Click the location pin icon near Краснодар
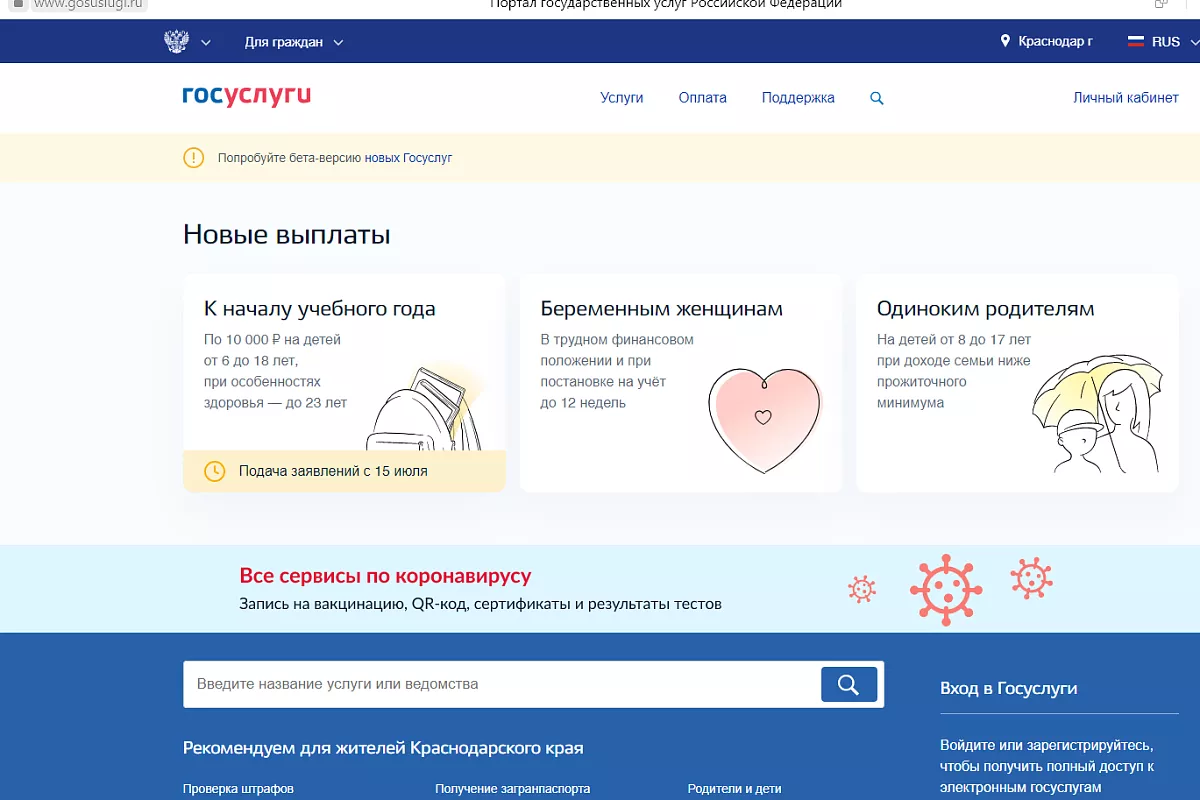The width and height of the screenshot is (1200, 800). (x=1006, y=42)
